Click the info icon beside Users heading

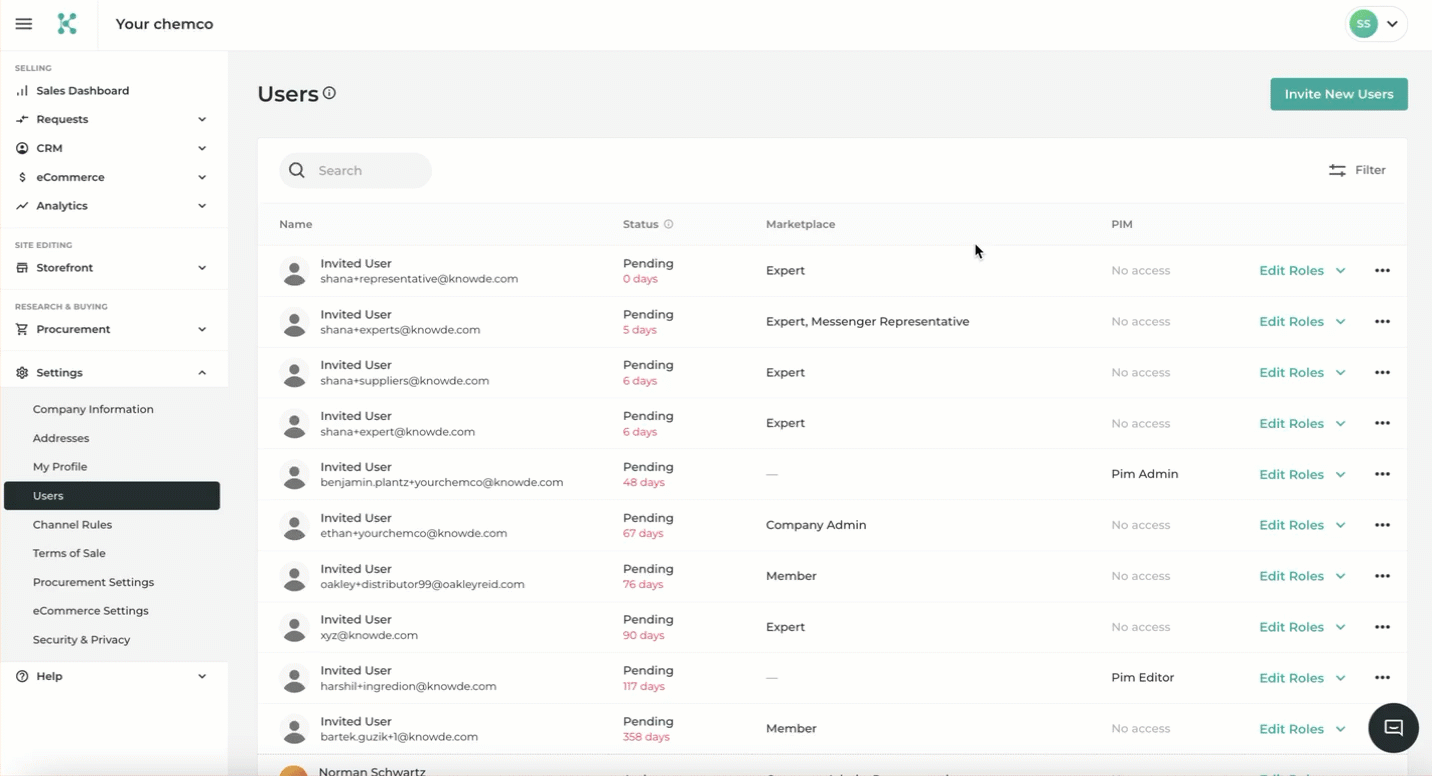[x=329, y=93]
